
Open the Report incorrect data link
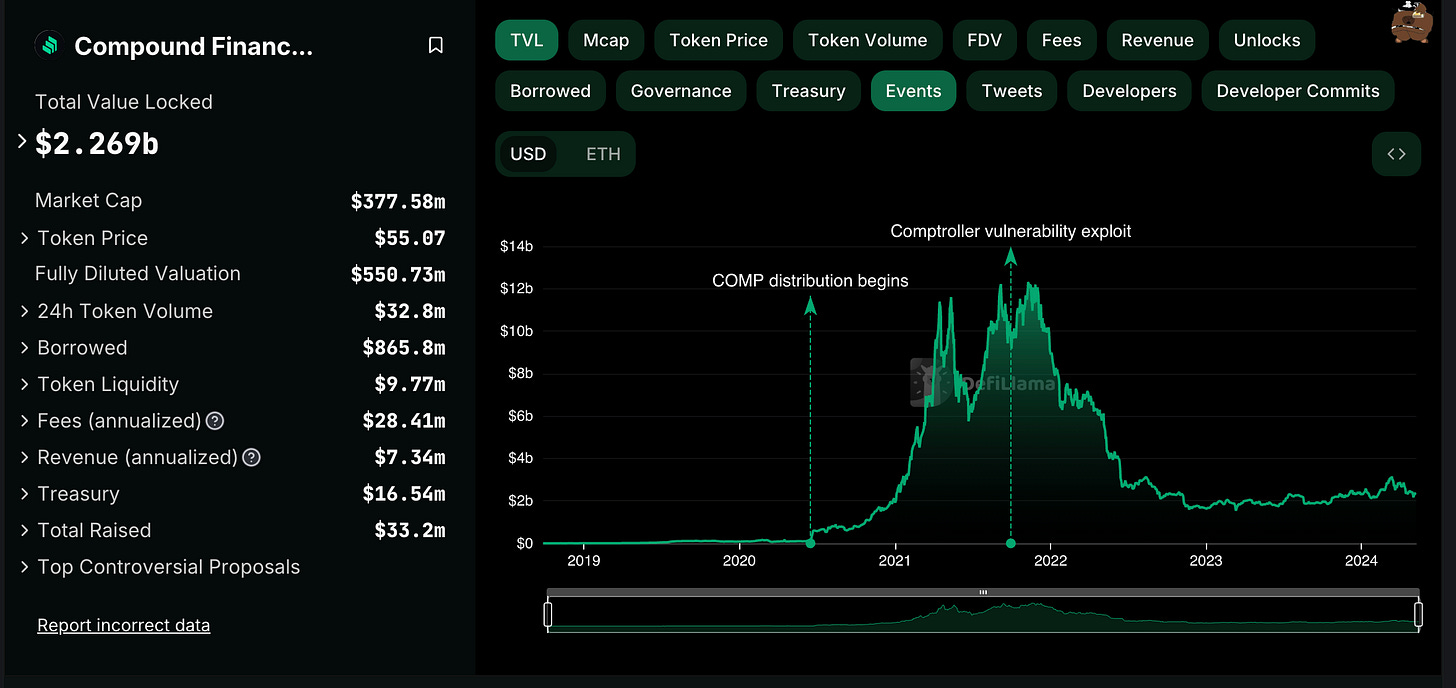124,625
